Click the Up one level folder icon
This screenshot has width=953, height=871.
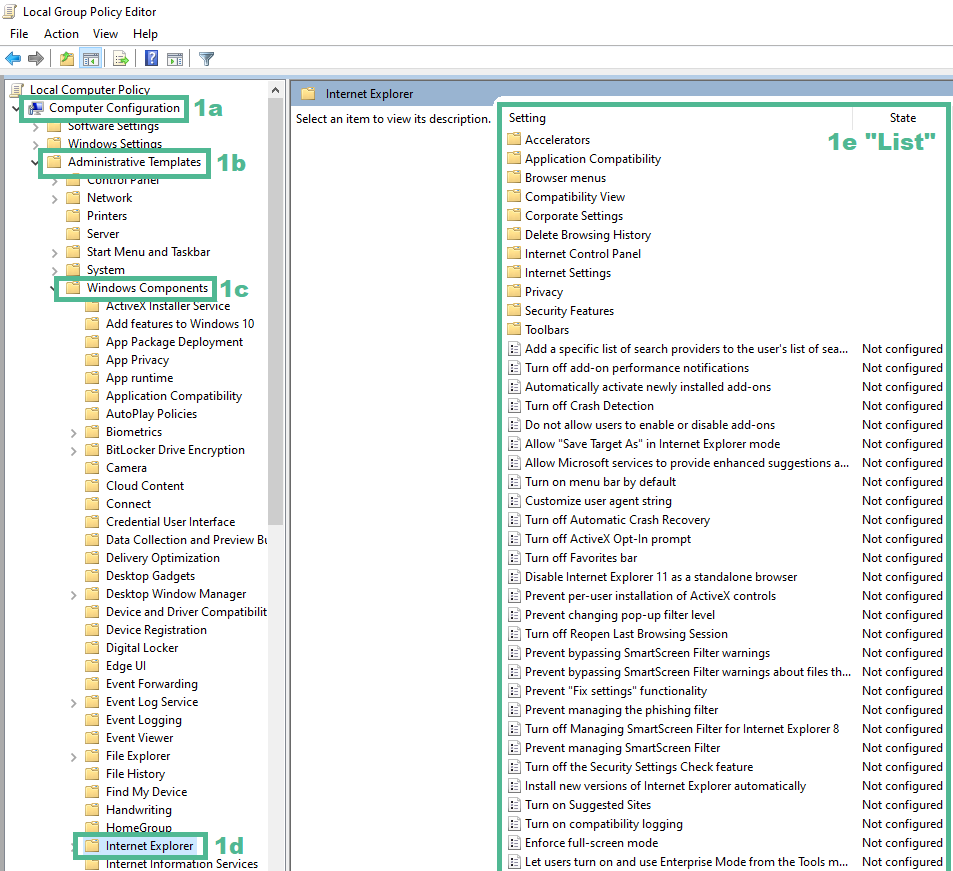[x=66, y=59]
